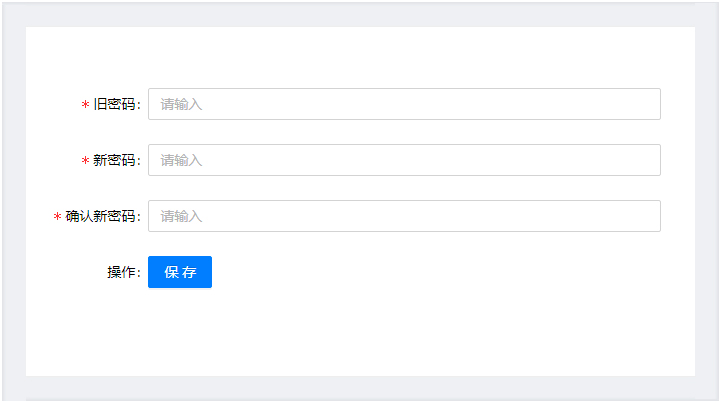Click 请输入 placeholder in confirm password box
Screen dimensions: 721x403
tap(181, 216)
